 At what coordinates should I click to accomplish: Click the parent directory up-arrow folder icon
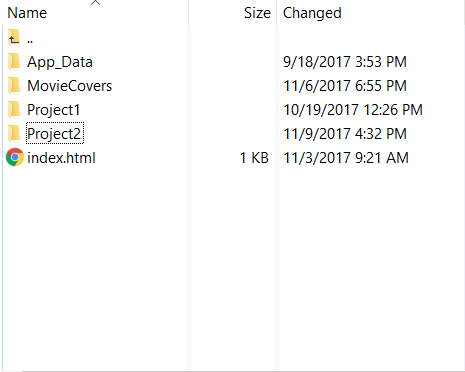14,38
